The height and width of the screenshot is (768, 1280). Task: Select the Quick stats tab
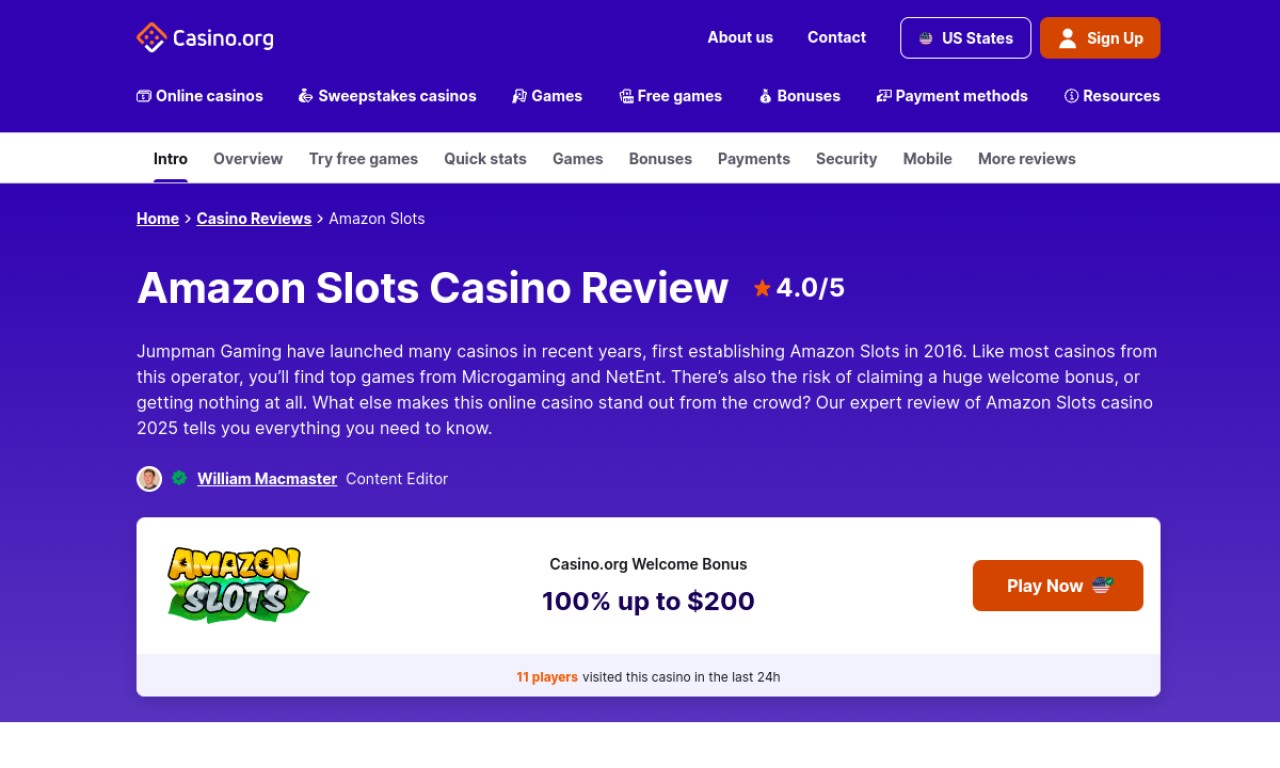point(485,158)
